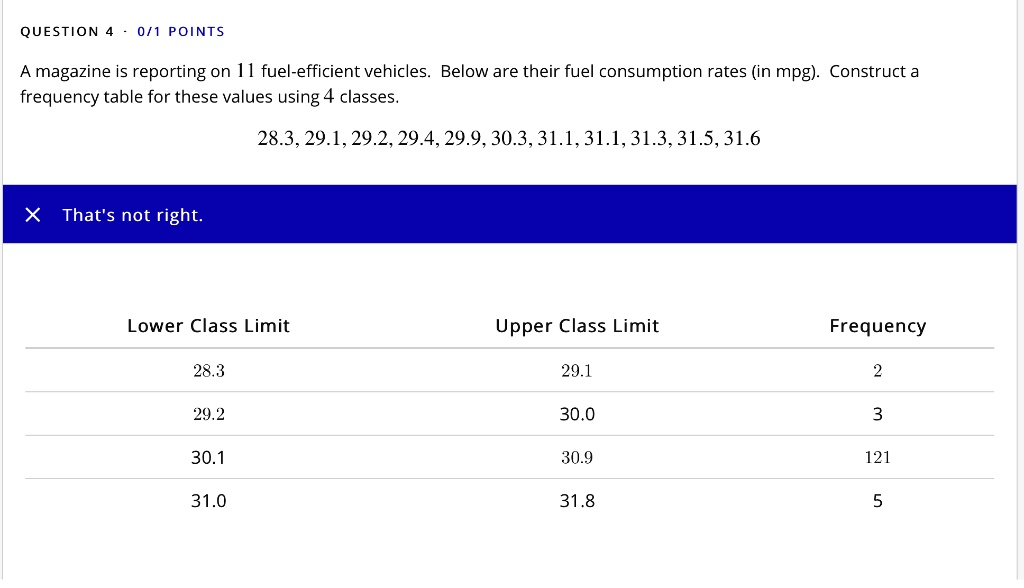1024x588 pixels.
Task: Click the list of mpg data values
Action: [x=509, y=140]
